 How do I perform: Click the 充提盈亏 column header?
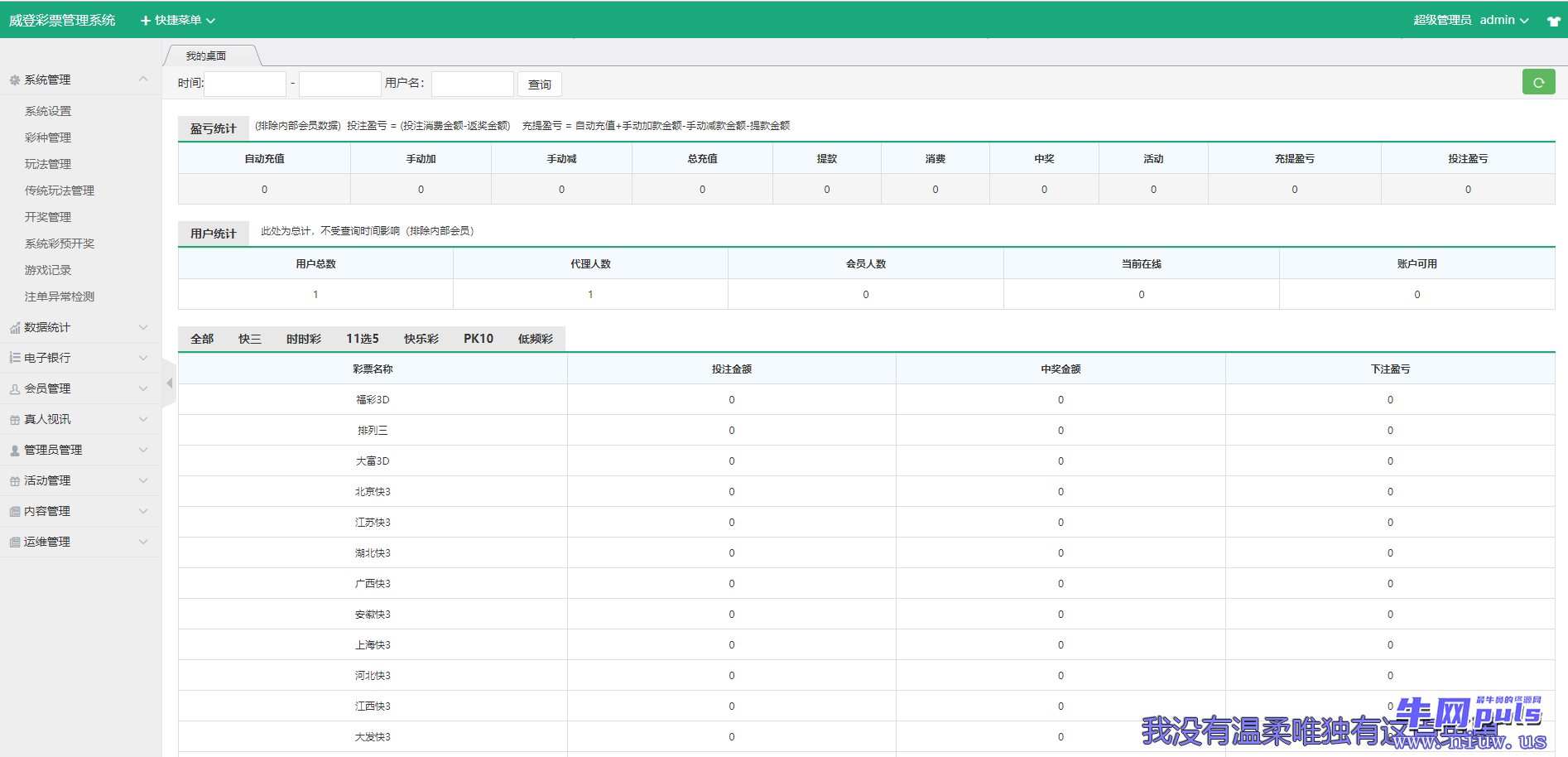[x=1295, y=159]
